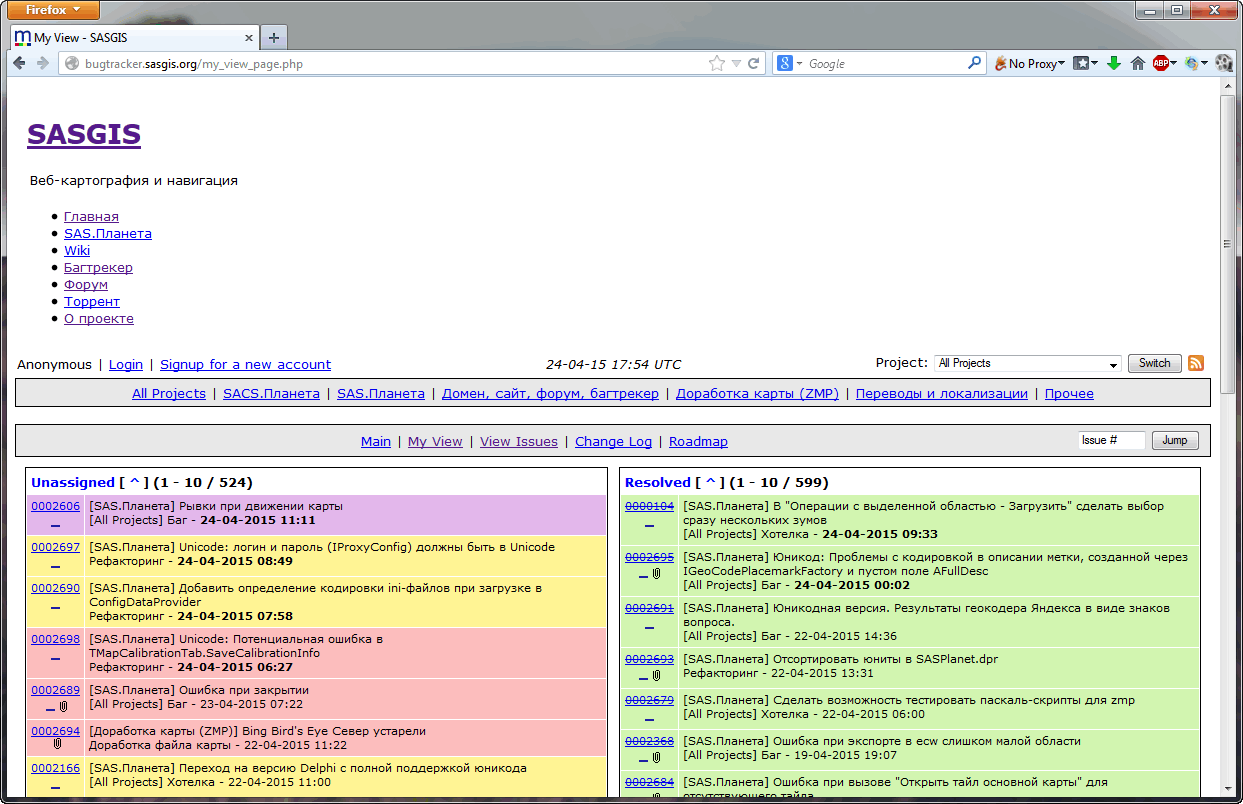Click the Switch project button
The height and width of the screenshot is (804, 1243).
pos(1154,363)
